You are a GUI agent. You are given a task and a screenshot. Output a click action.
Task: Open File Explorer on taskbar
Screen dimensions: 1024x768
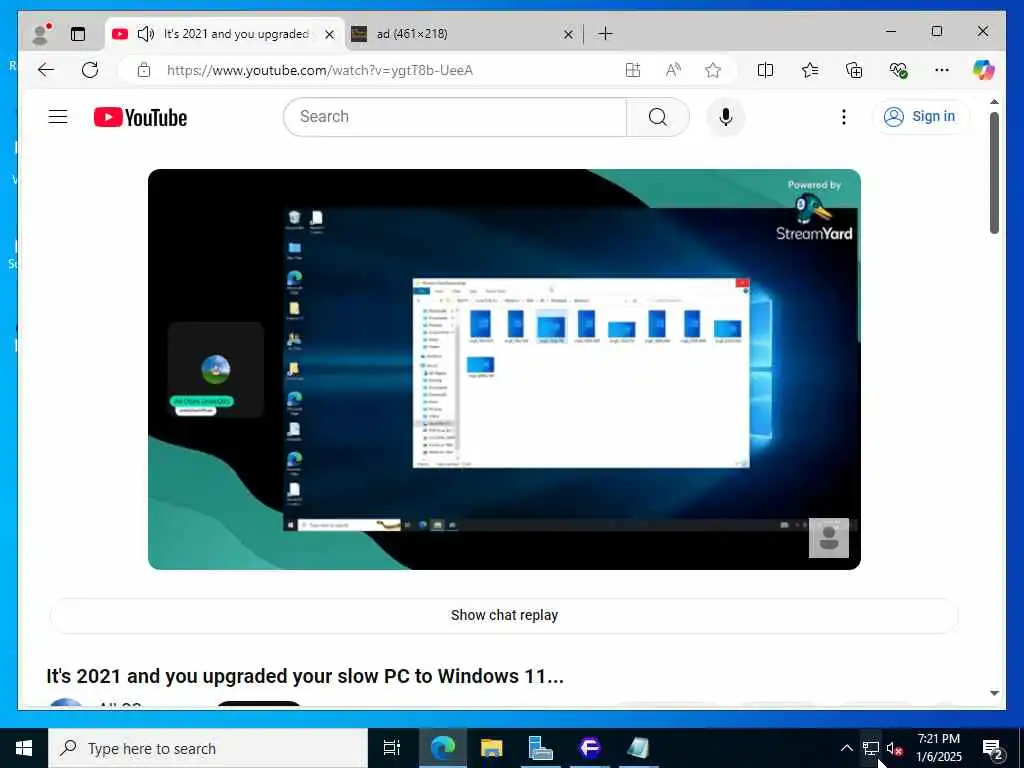(492, 748)
